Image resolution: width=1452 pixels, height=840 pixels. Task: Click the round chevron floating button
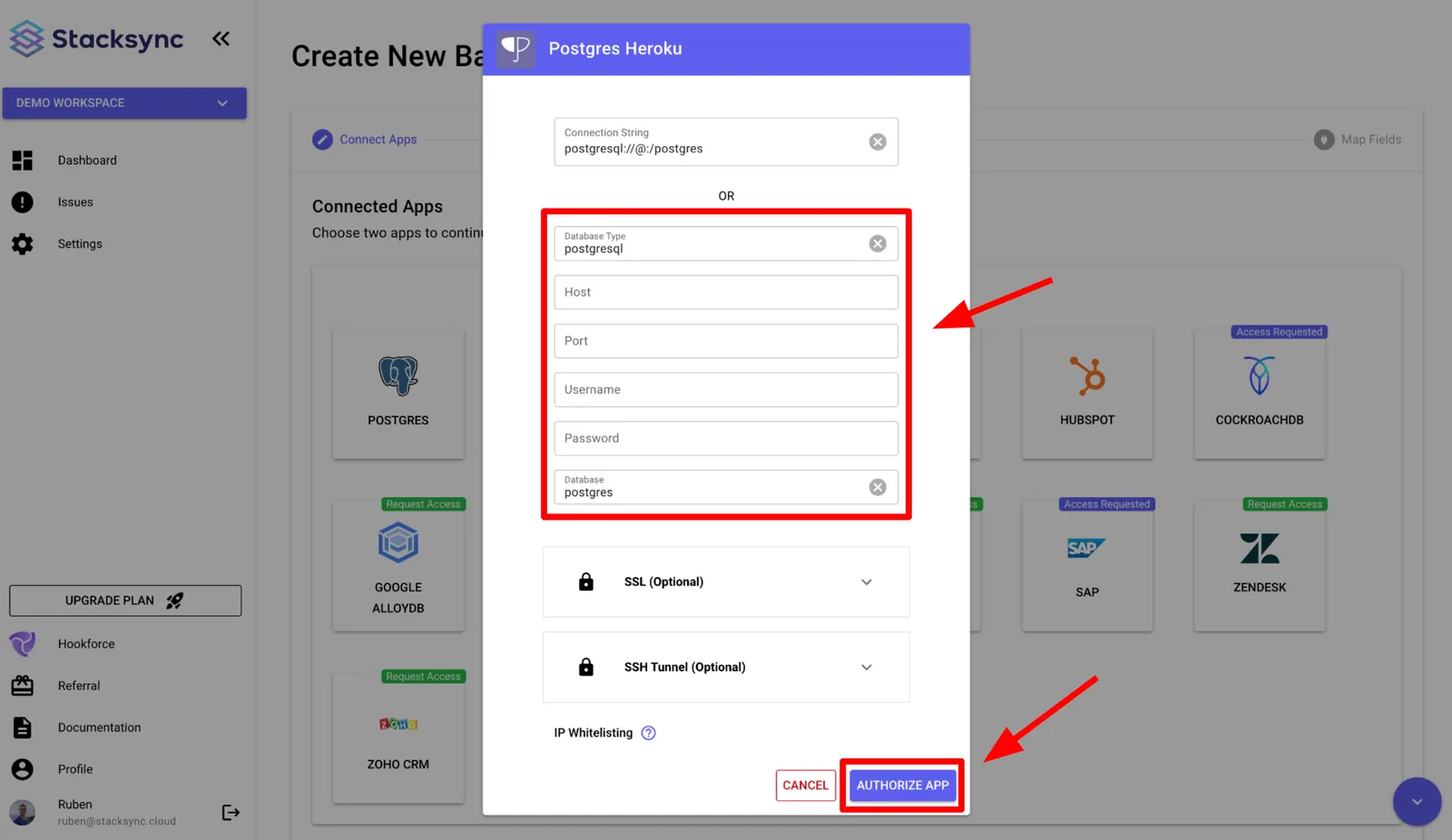pos(1417,802)
